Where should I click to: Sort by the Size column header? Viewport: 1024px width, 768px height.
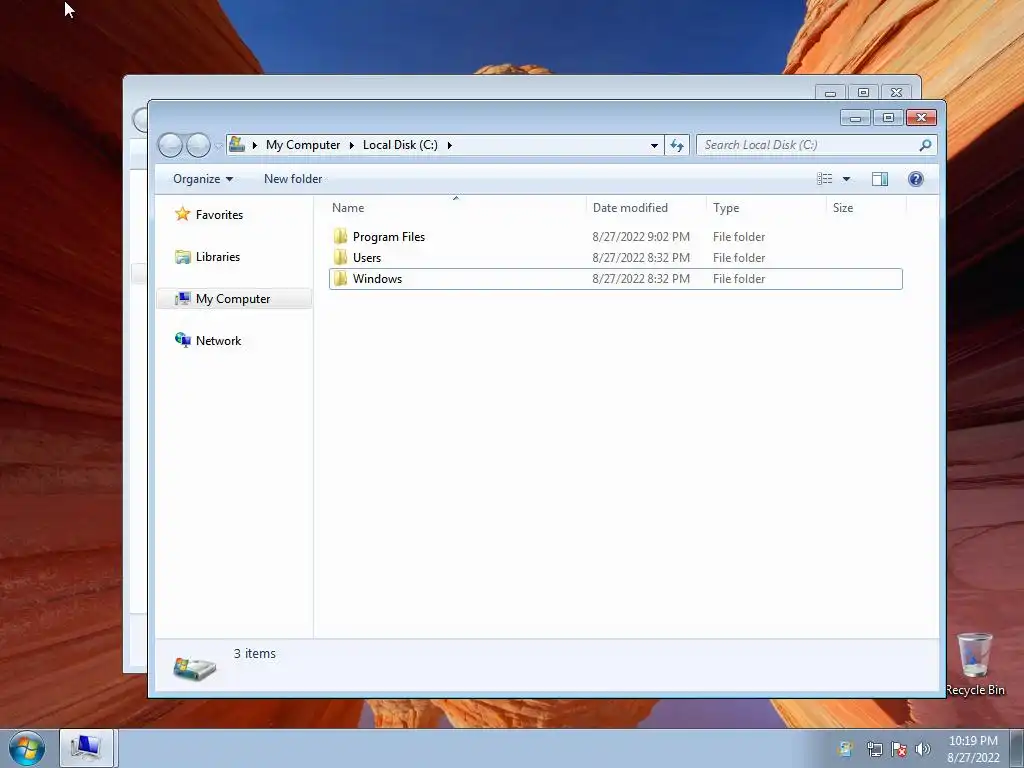[867, 208]
